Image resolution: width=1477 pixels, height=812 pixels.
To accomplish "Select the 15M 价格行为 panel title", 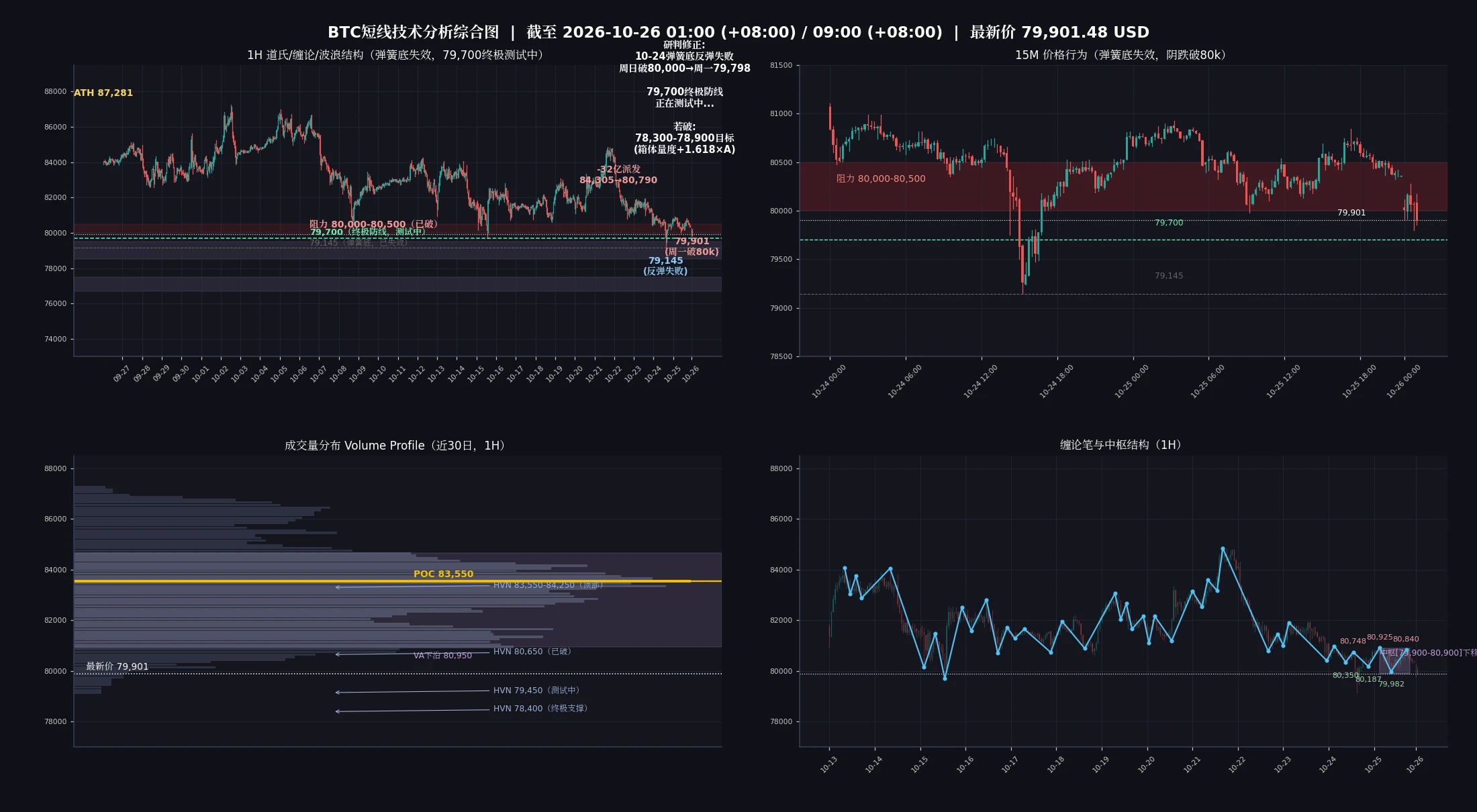I will click(x=1123, y=55).
